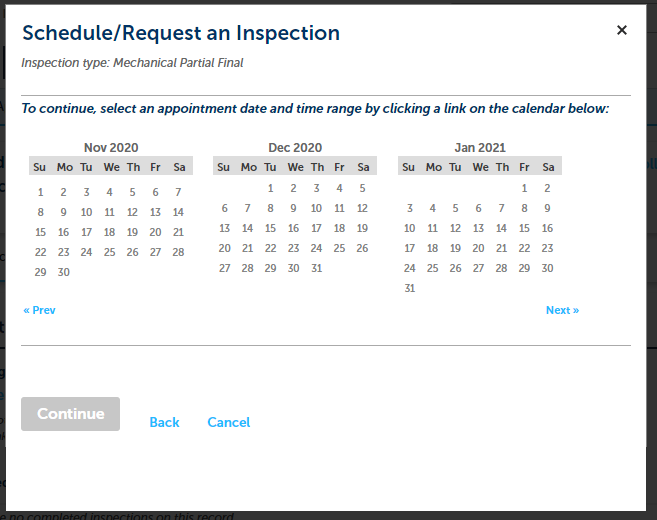Advance calendar using Next link

pos(562,310)
